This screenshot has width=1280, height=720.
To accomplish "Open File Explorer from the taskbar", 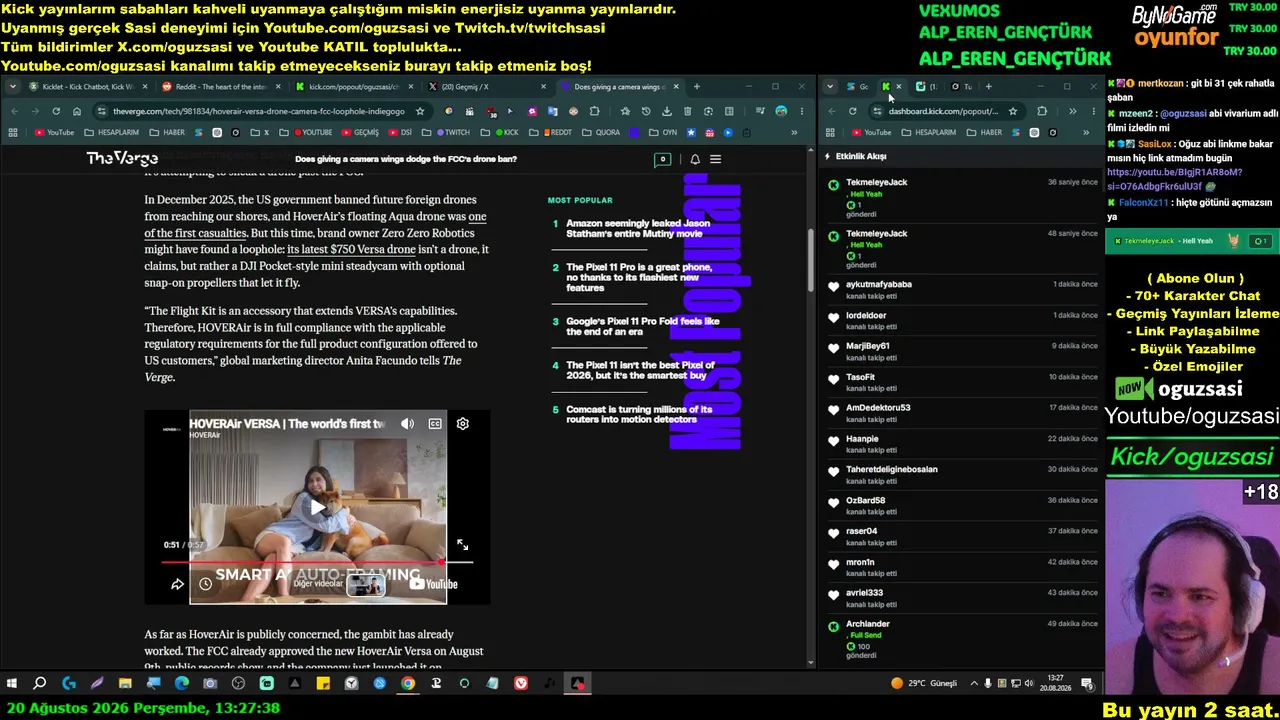I will point(125,684).
